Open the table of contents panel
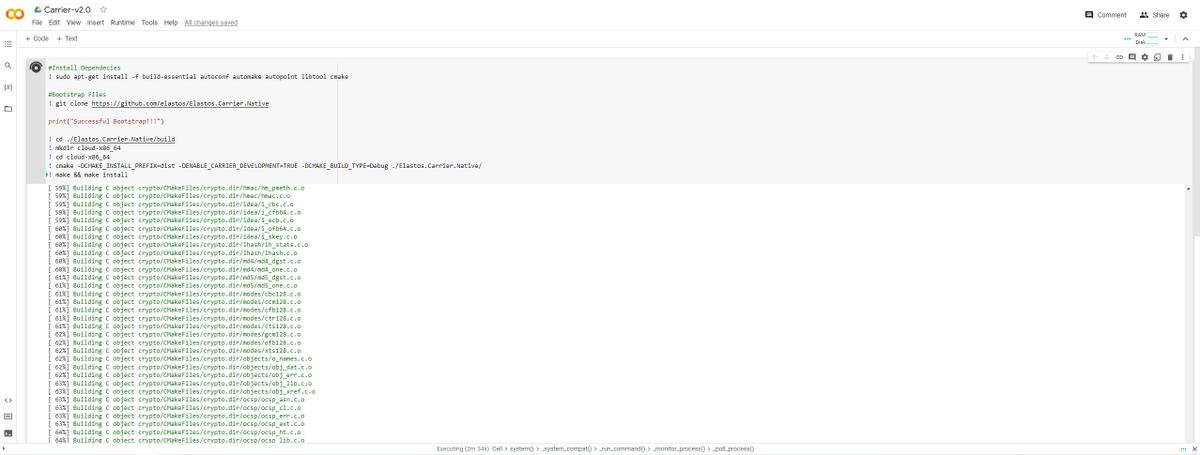This screenshot has height=455, width=1200. [8, 44]
